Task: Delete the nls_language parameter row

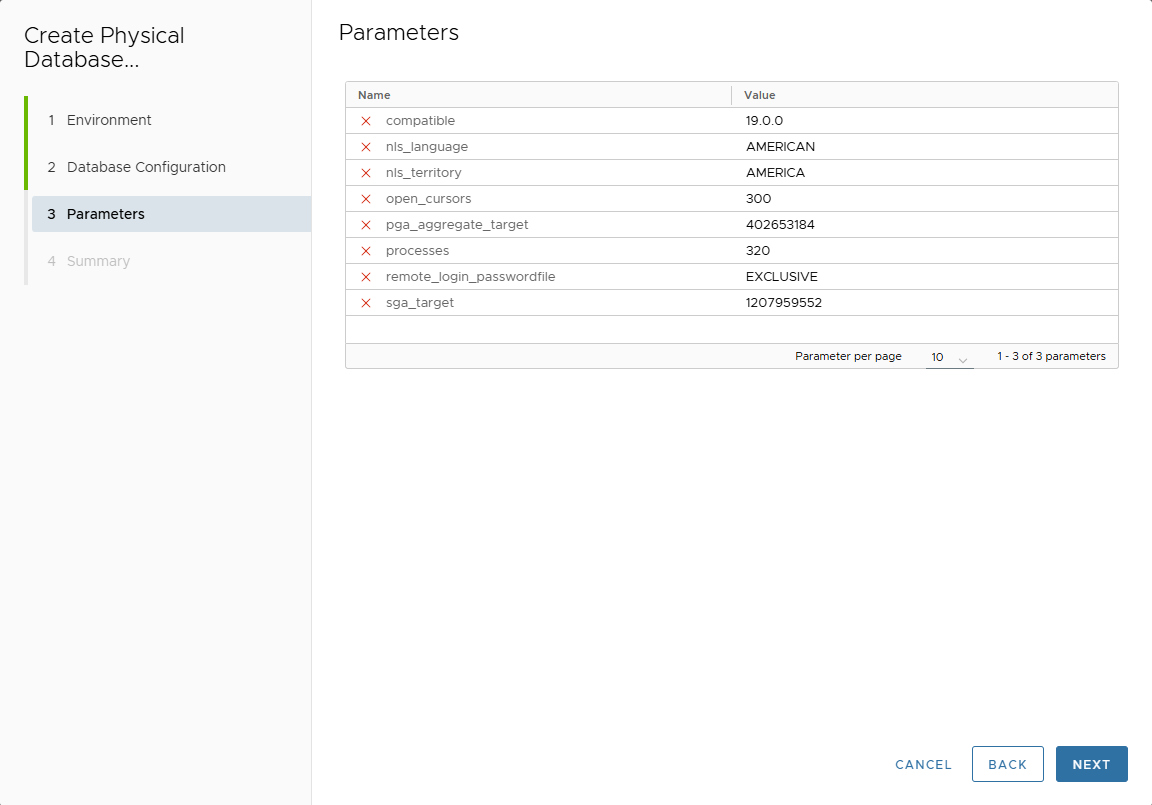Action: tap(366, 146)
